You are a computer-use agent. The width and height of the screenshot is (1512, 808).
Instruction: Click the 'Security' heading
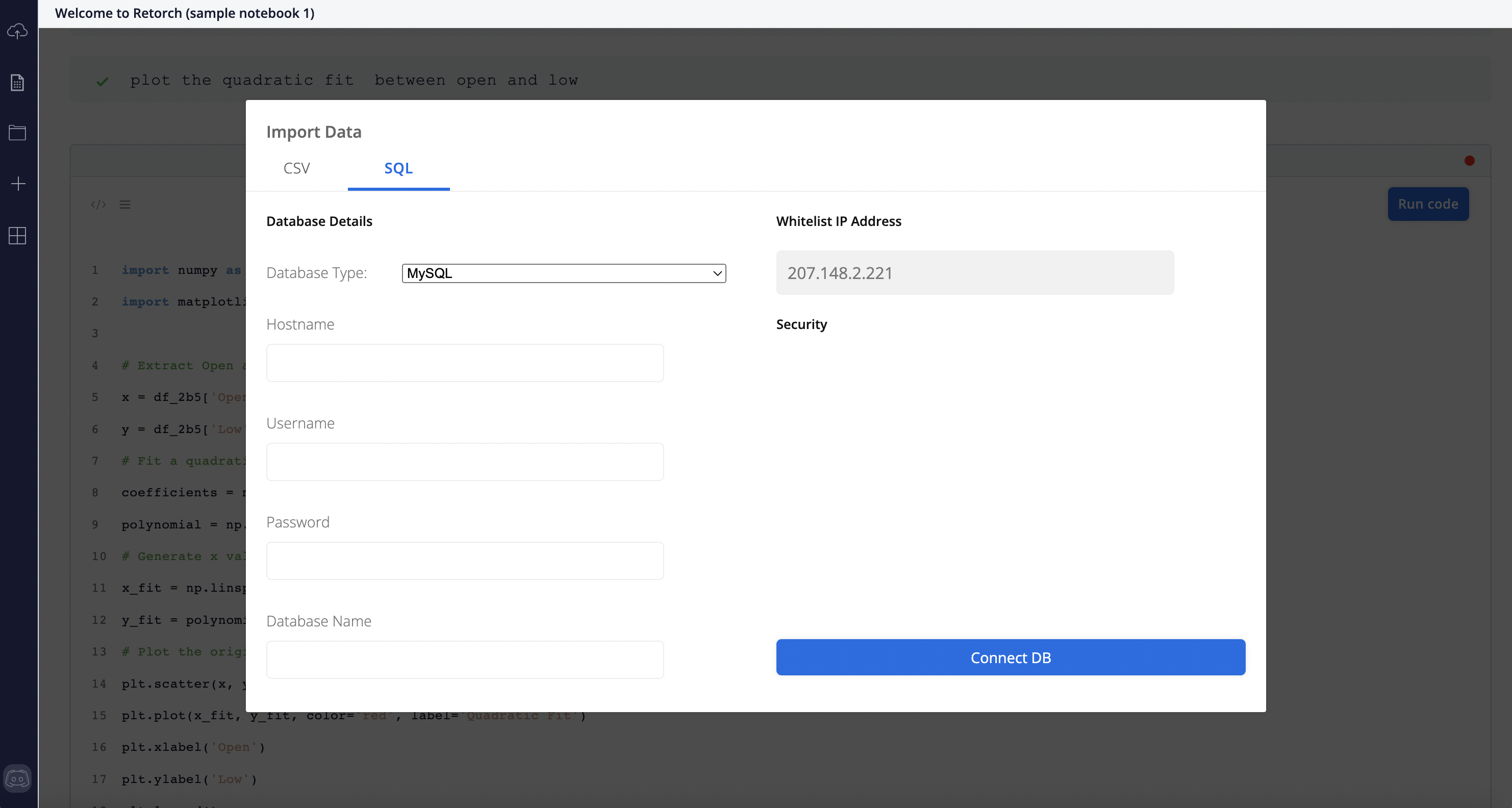pyautogui.click(x=802, y=324)
